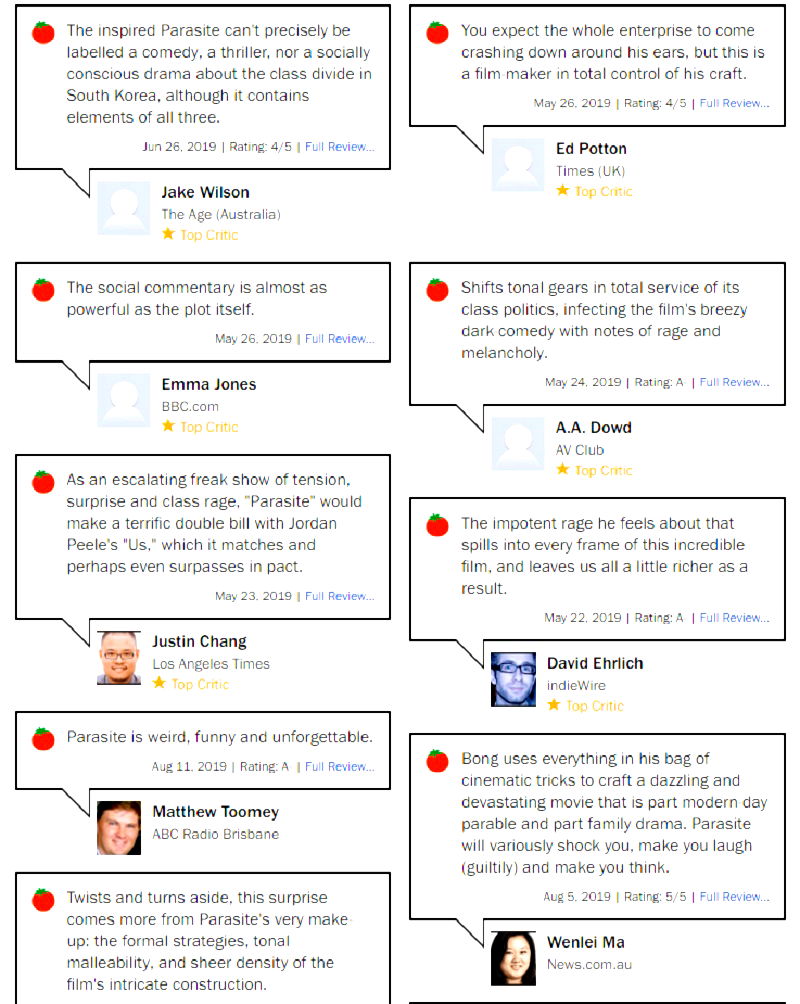Screen dimensions: 800x1004
Task: Open the Los Angeles Times publication link
Action: (211, 664)
